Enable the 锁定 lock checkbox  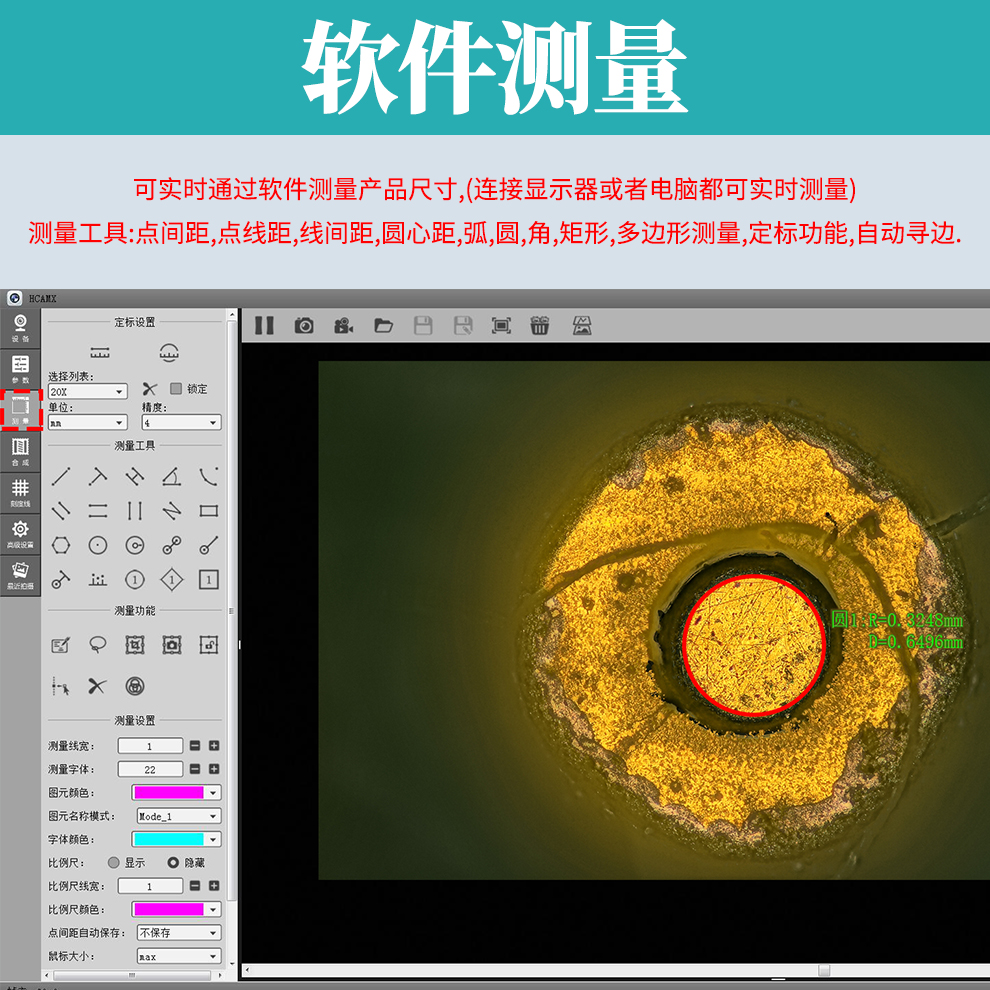click(x=176, y=389)
